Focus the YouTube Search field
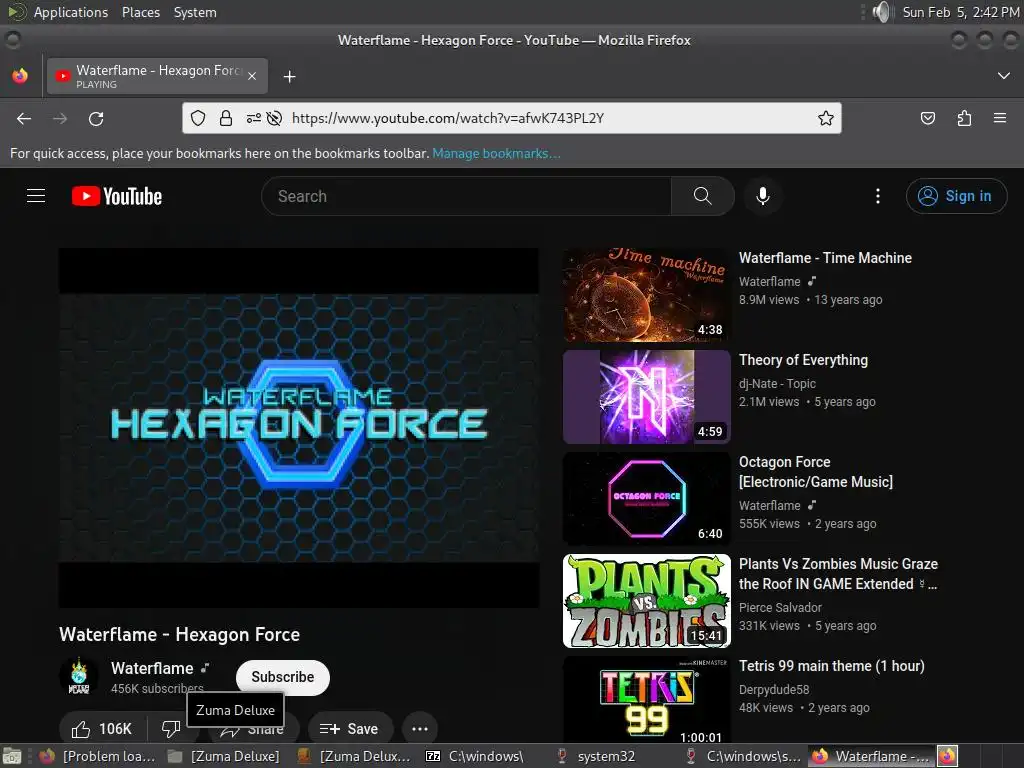Image resolution: width=1024 pixels, height=768 pixels. coord(466,196)
